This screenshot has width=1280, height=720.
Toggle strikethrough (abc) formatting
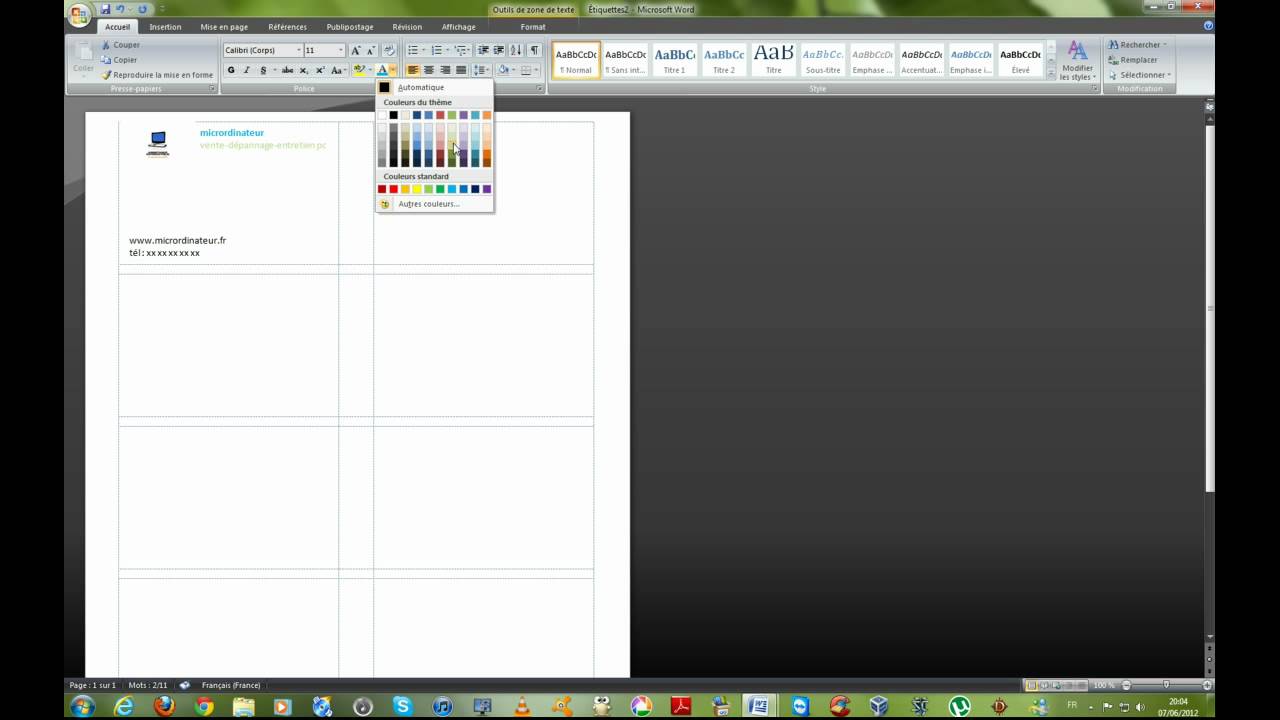(288, 70)
